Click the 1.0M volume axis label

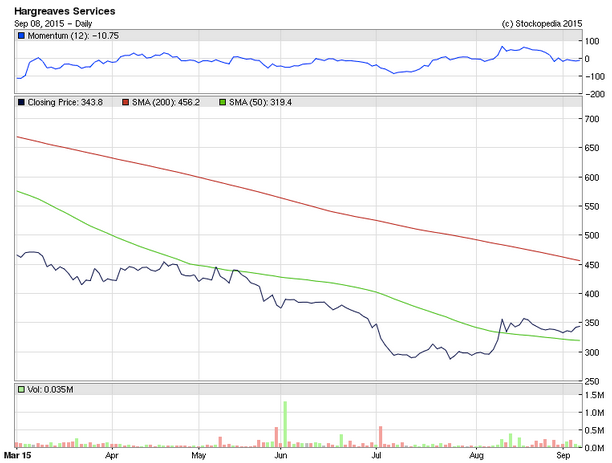click(x=594, y=413)
